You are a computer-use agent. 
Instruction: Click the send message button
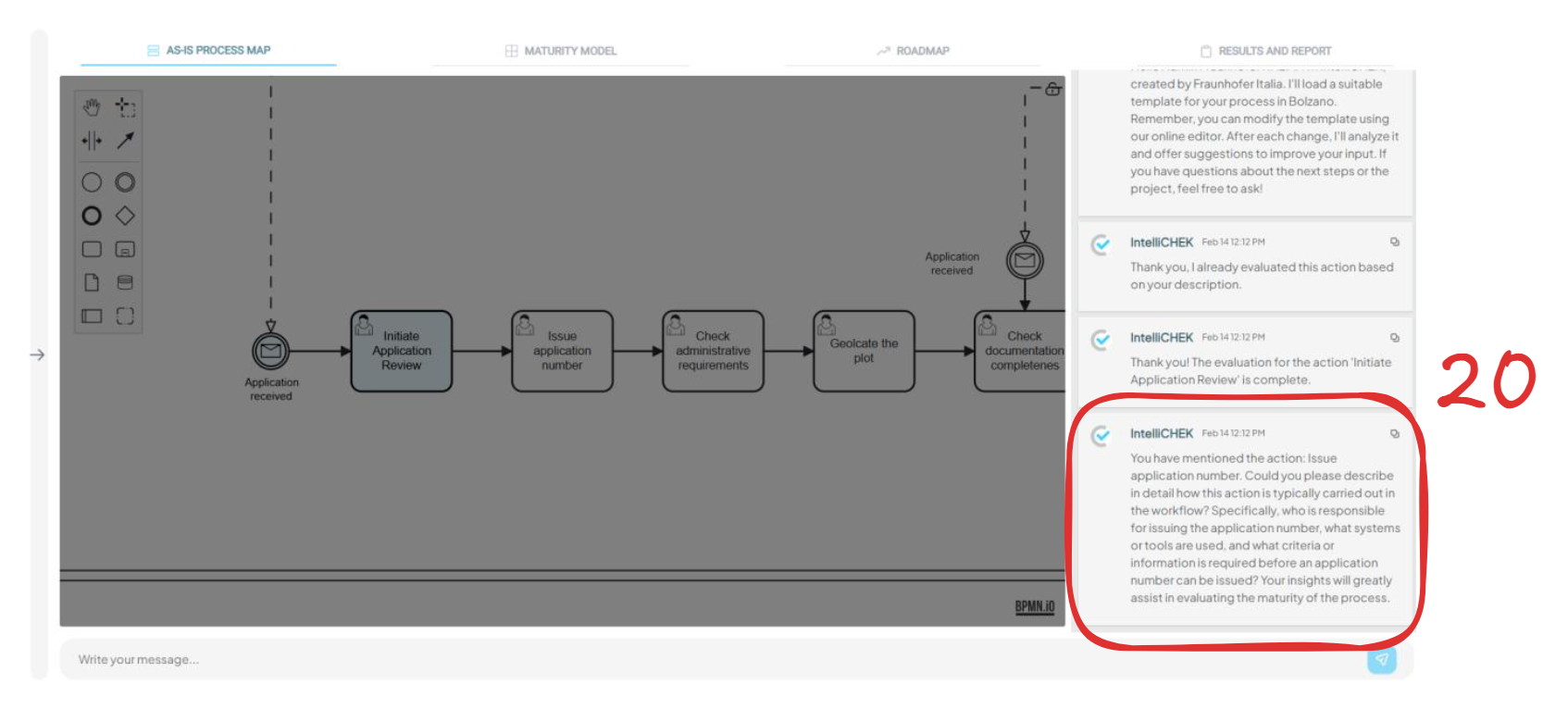point(1381,660)
